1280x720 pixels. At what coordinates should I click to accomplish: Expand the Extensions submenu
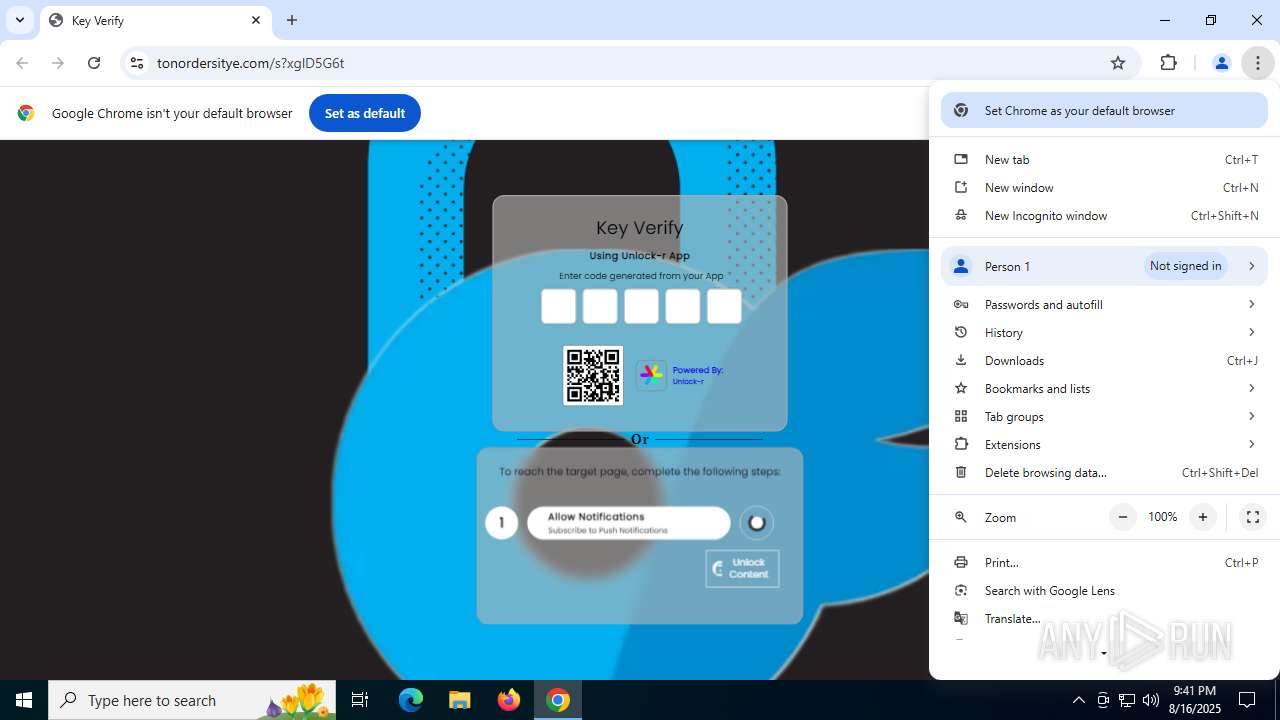[x=1104, y=445]
